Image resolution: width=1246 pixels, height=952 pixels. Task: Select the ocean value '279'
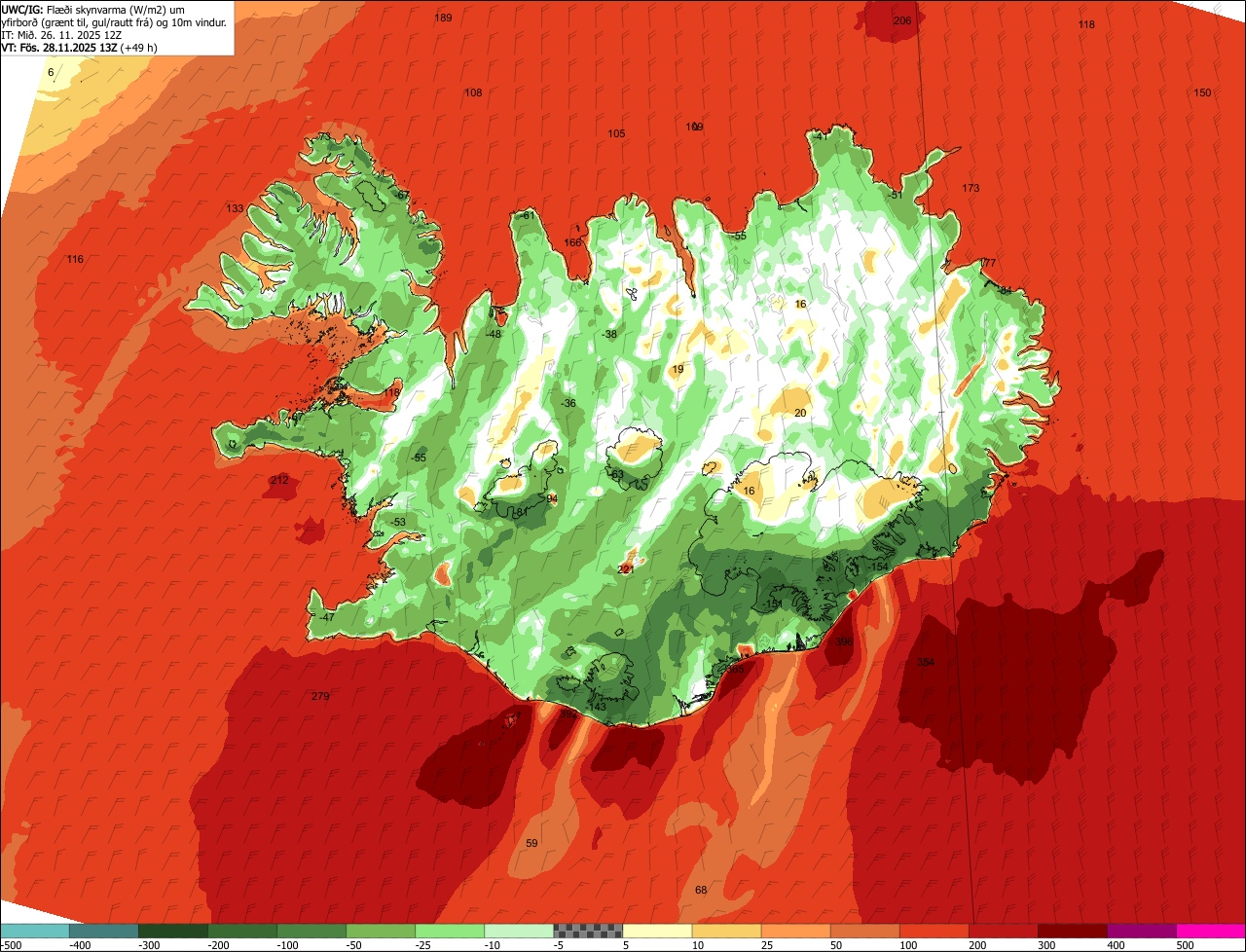click(x=320, y=696)
